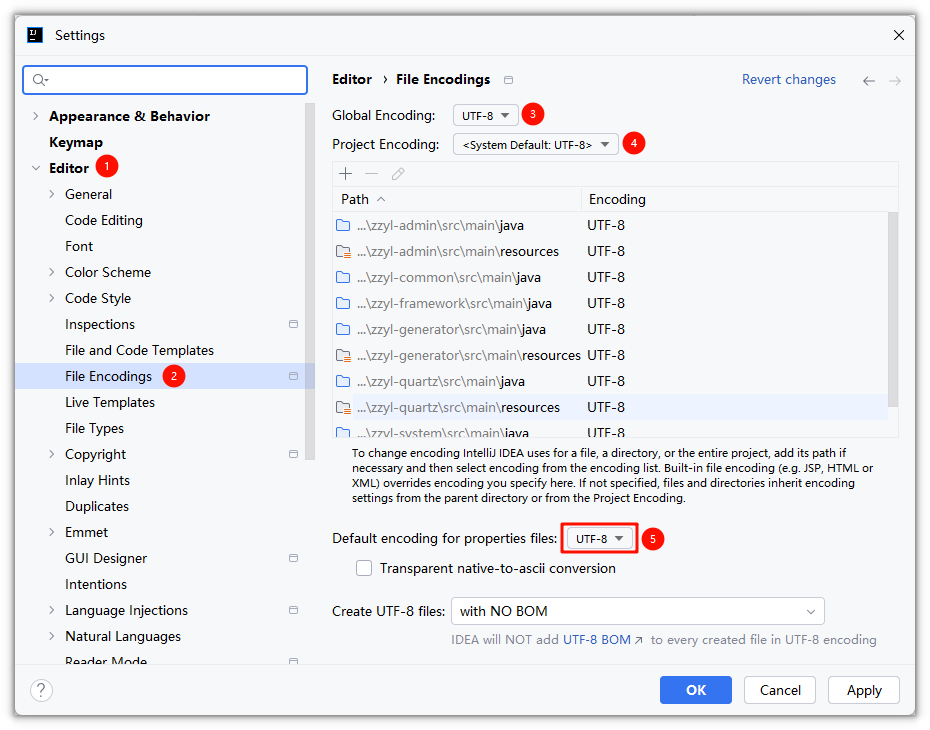The height and width of the screenshot is (730, 930).
Task: Click project-level icon in GUI Designer row
Action: click(293, 558)
